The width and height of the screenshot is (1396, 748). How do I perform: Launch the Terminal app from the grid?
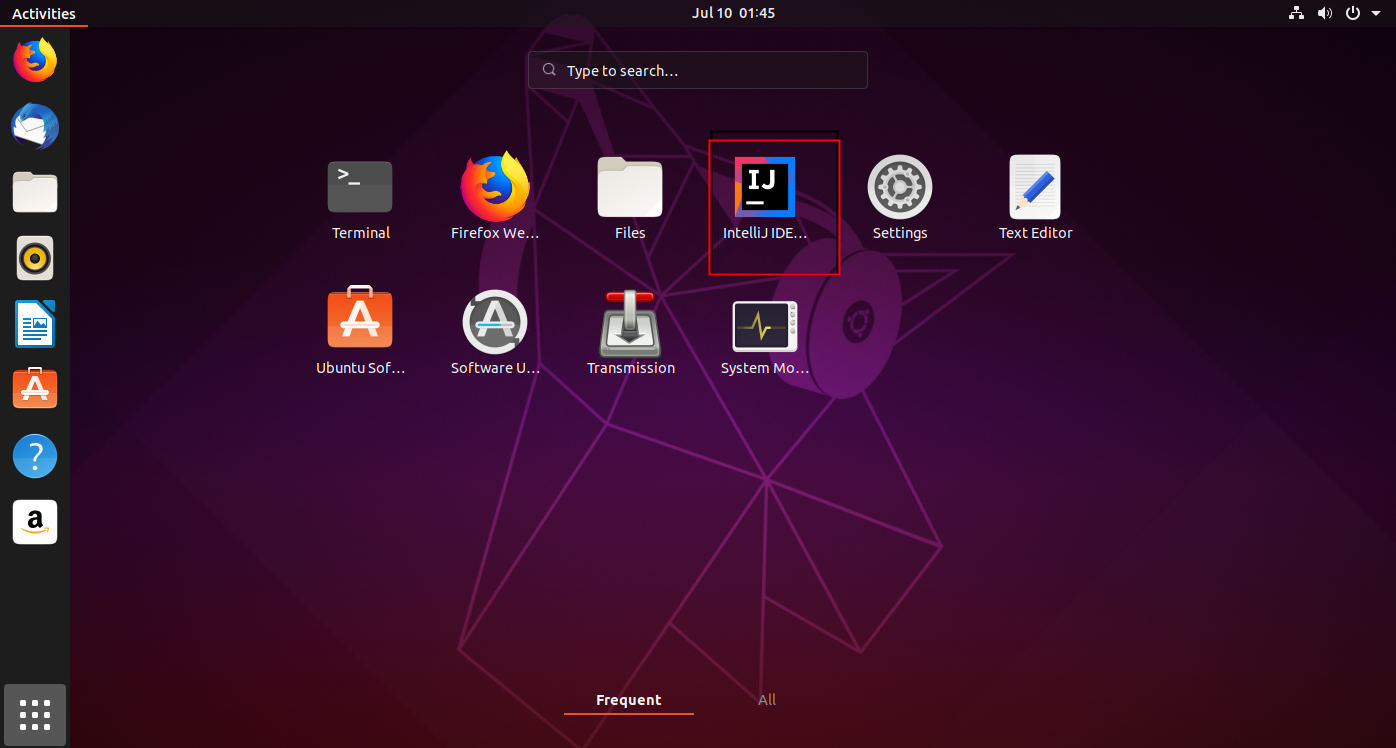(360, 188)
